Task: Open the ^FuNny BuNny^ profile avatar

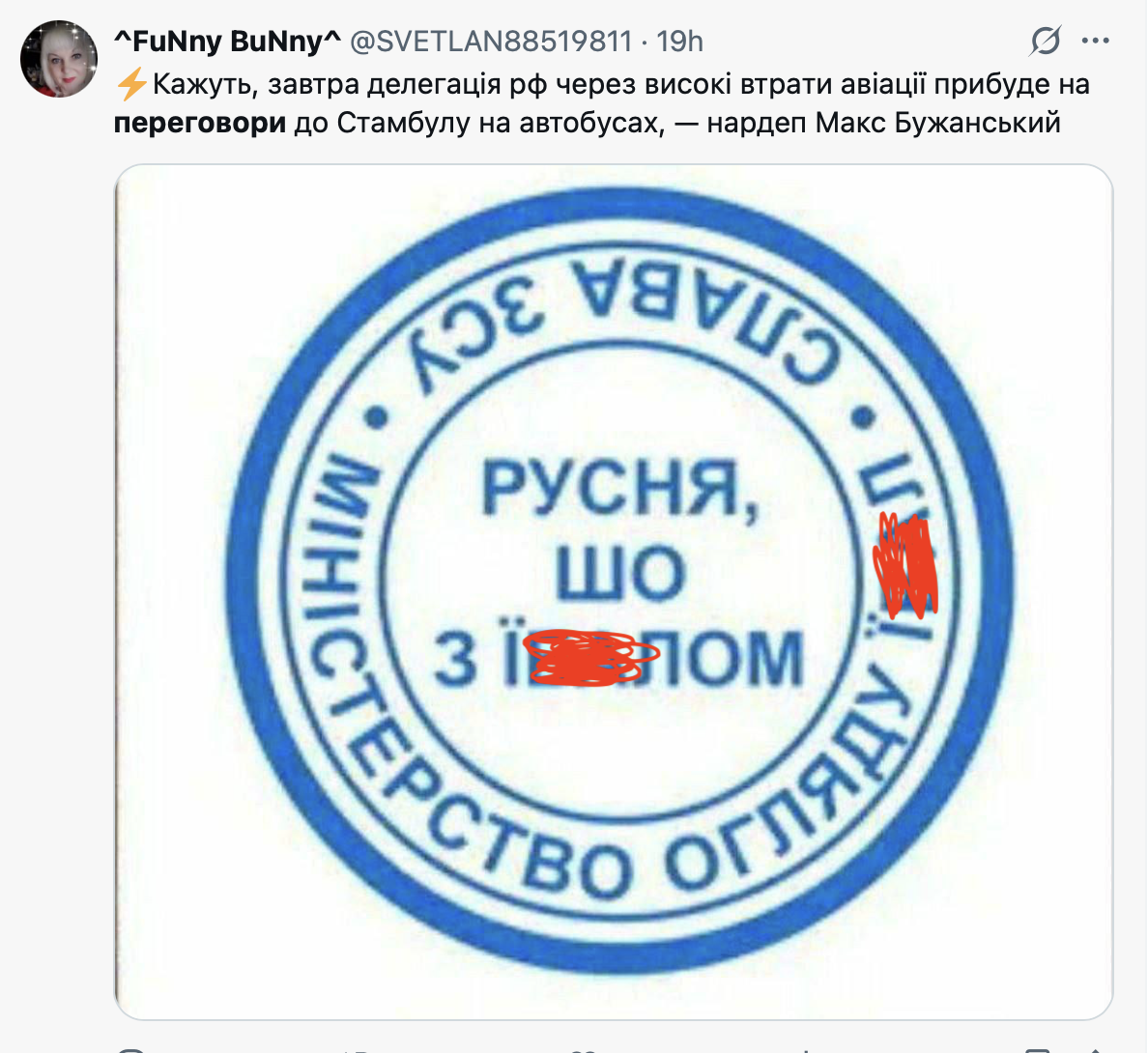Action: 59,59
